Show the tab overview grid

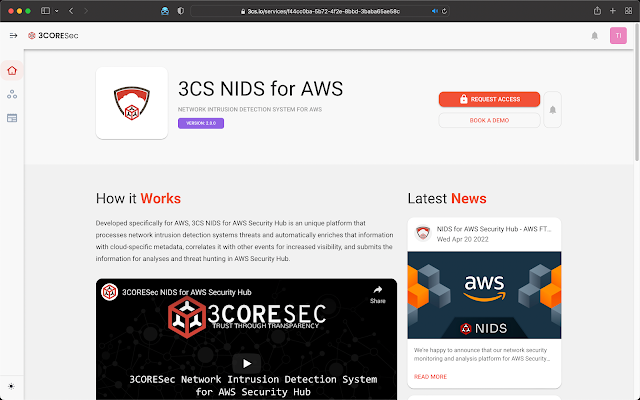coord(628,11)
